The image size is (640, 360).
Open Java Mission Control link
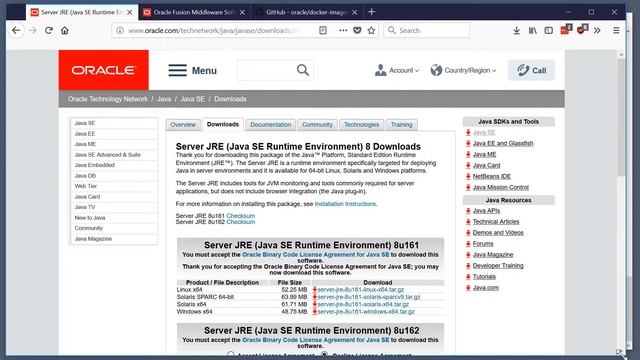[500, 187]
